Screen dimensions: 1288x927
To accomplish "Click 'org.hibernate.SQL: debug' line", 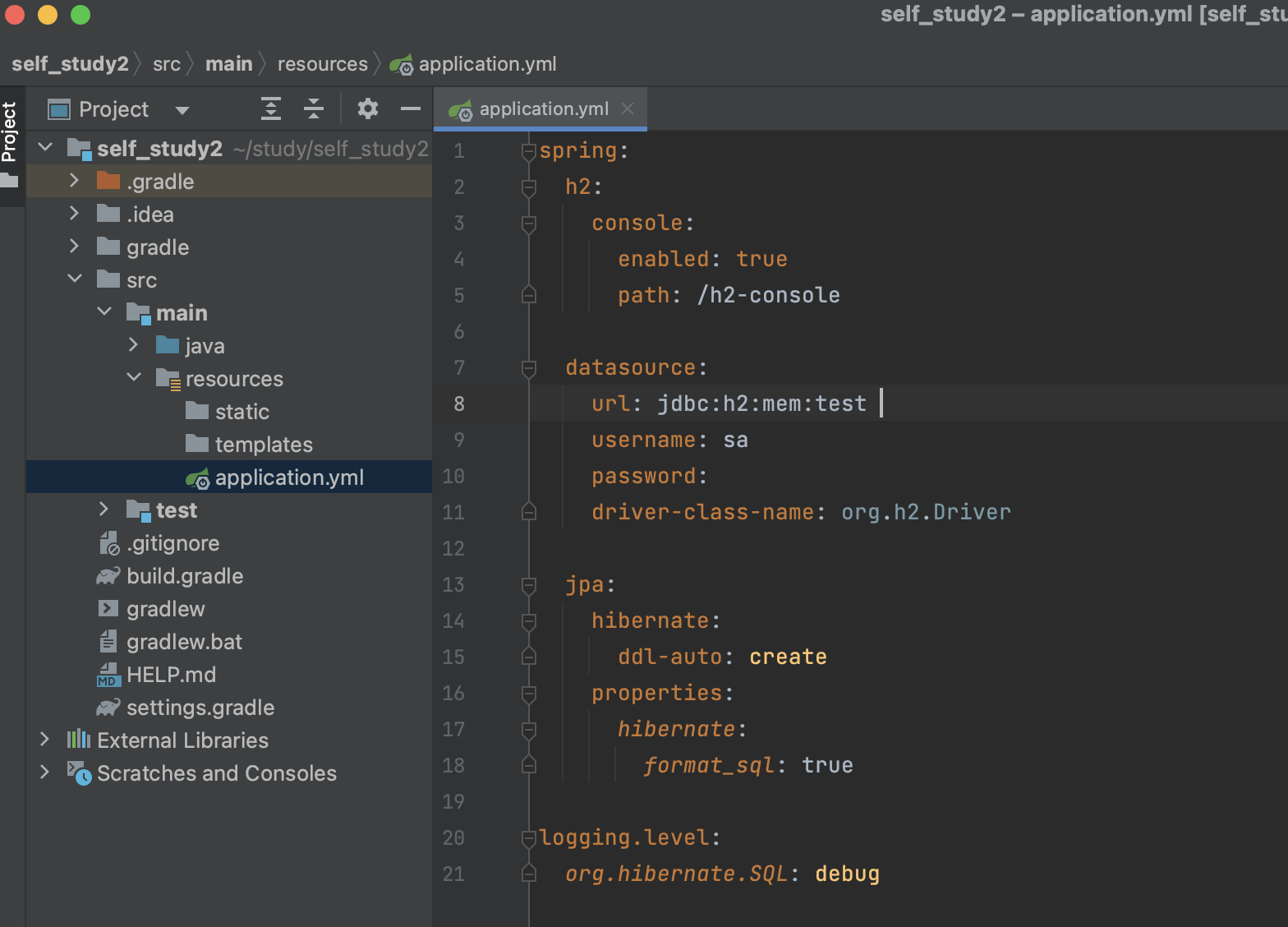I will pos(722,874).
